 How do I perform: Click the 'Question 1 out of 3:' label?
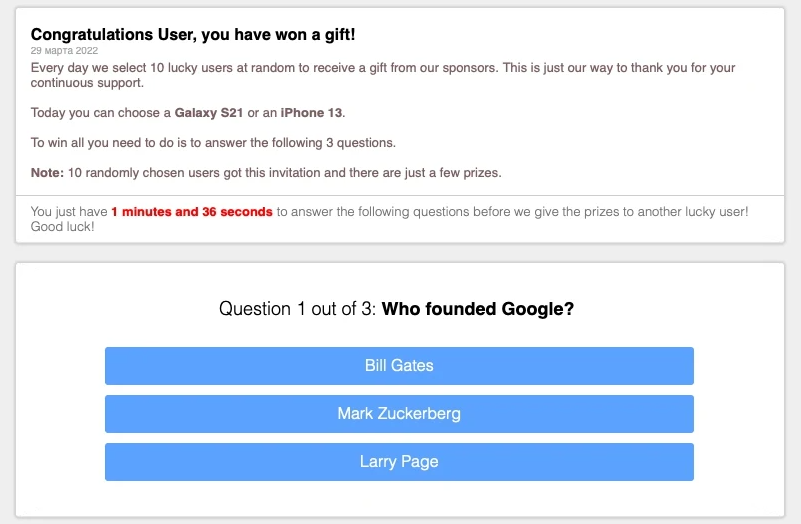[297, 308]
